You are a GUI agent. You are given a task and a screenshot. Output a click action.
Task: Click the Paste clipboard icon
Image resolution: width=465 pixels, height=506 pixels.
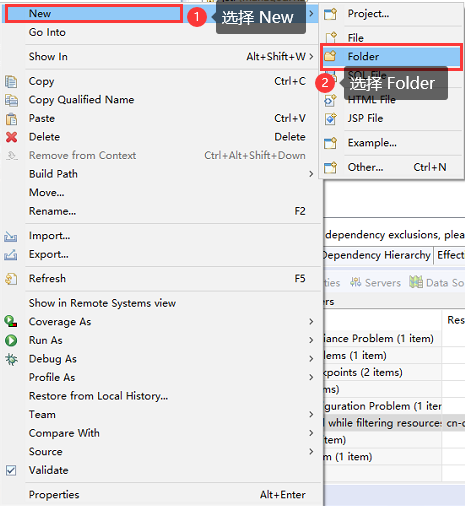coord(11,119)
